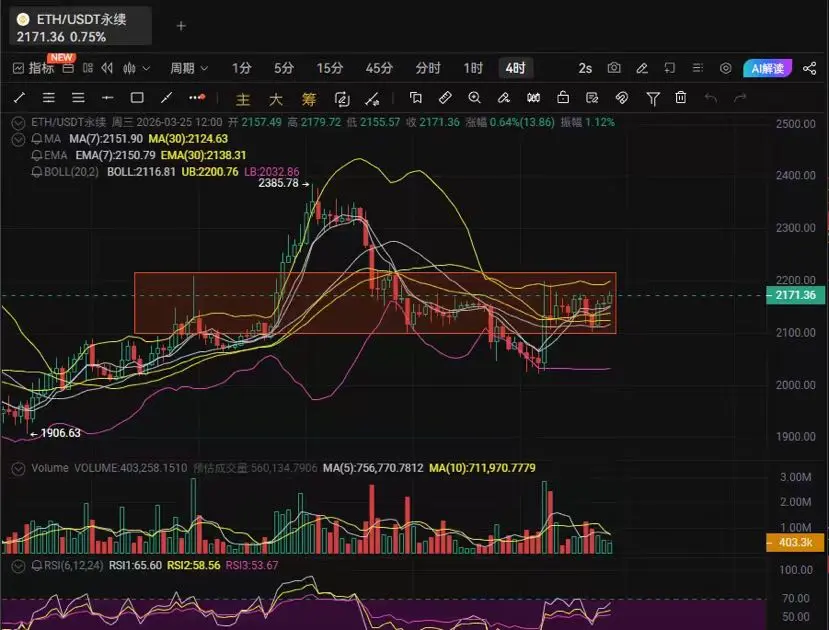Open the ETH/USDT永续 symbol tab
This screenshot has width=829, height=630.
click(80, 26)
